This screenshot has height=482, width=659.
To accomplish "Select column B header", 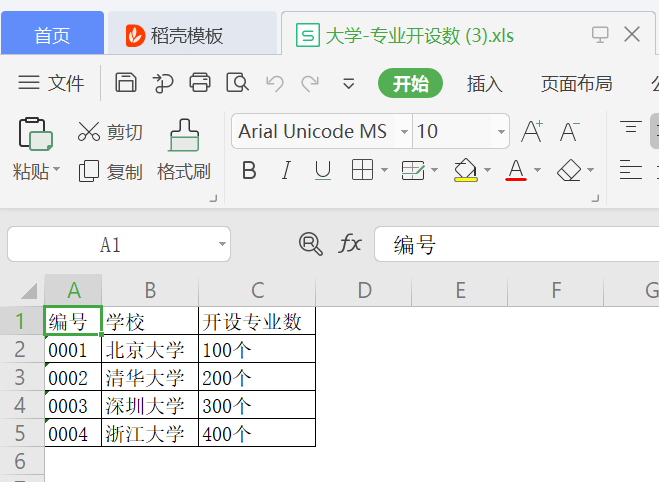I will point(150,290).
